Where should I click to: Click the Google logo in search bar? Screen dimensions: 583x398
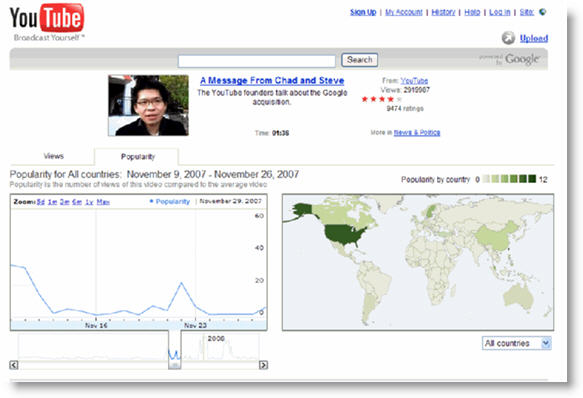click(x=522, y=59)
